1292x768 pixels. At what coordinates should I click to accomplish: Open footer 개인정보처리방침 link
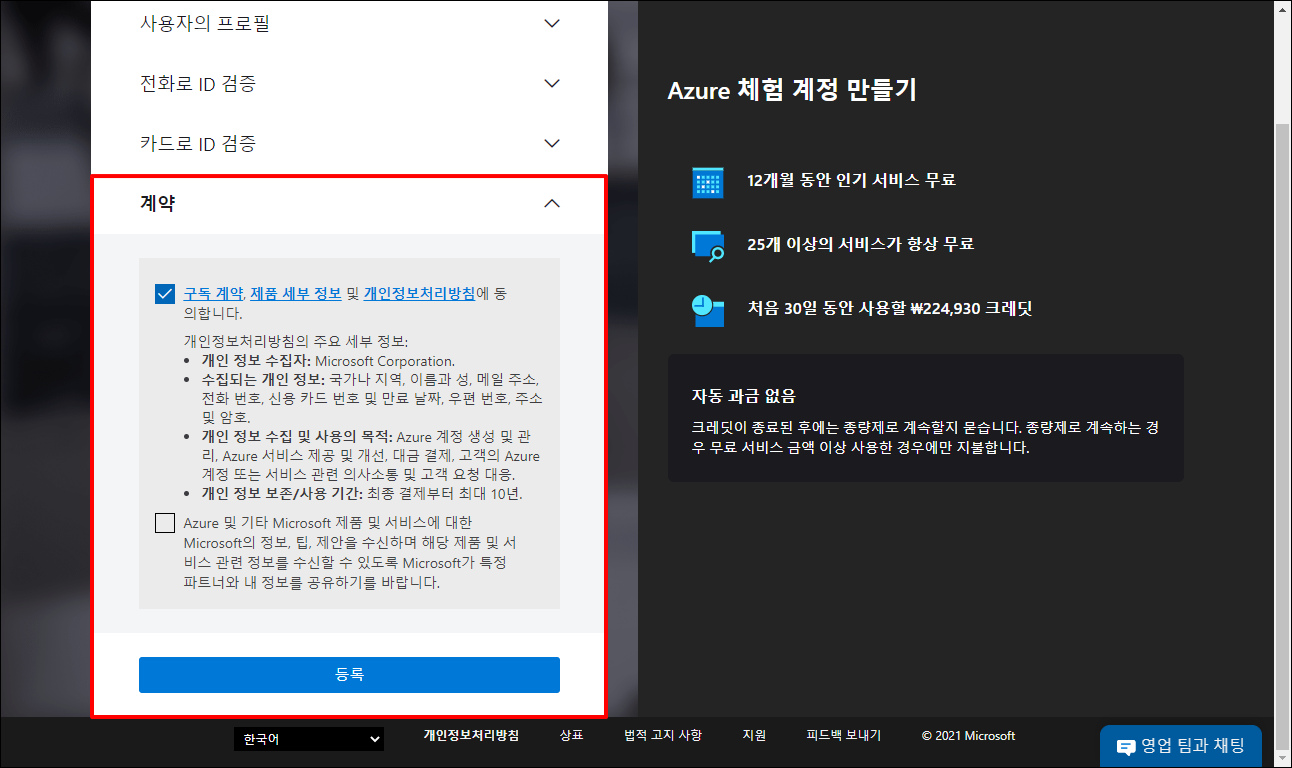471,735
